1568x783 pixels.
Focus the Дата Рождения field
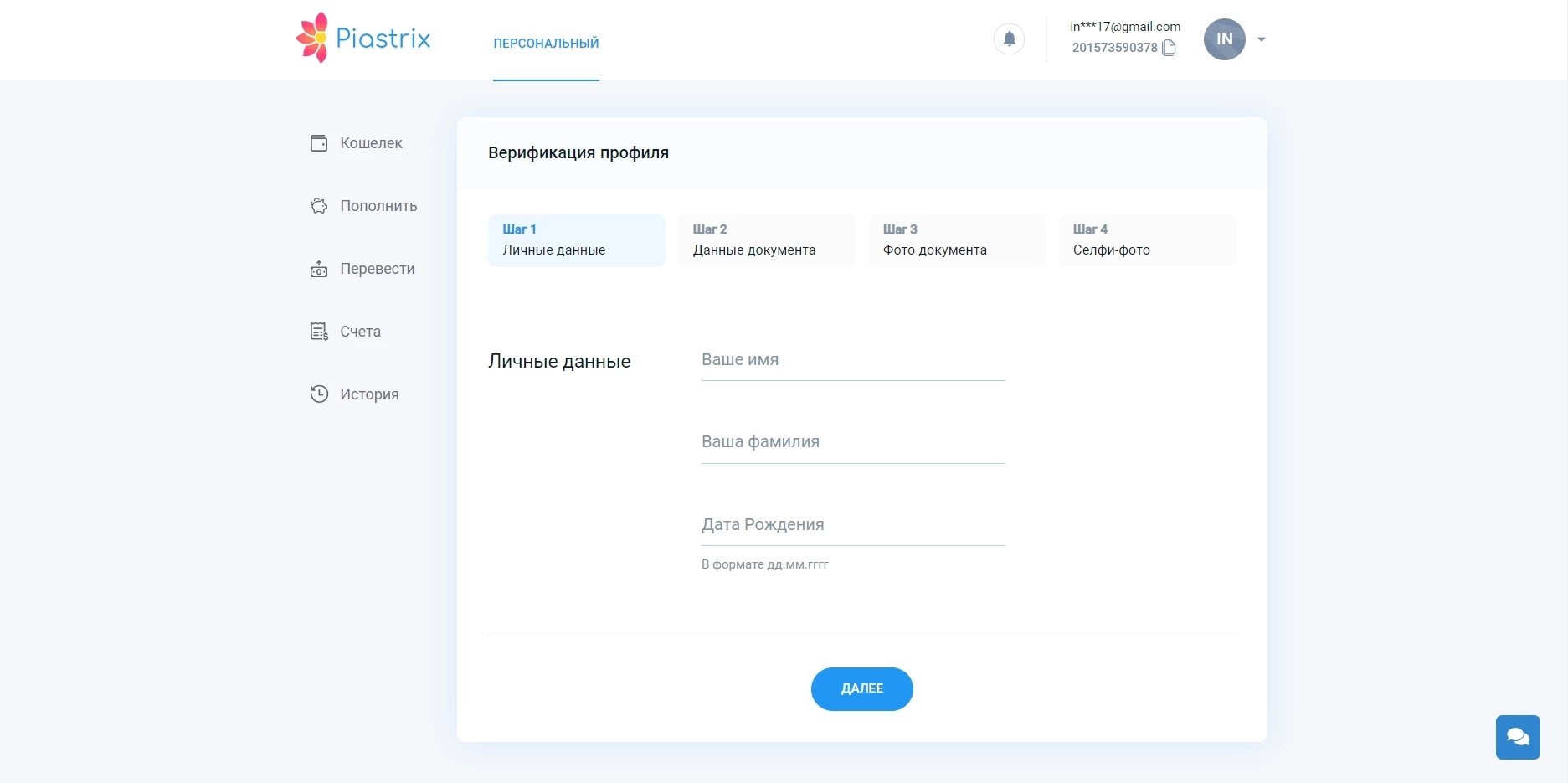pos(853,526)
